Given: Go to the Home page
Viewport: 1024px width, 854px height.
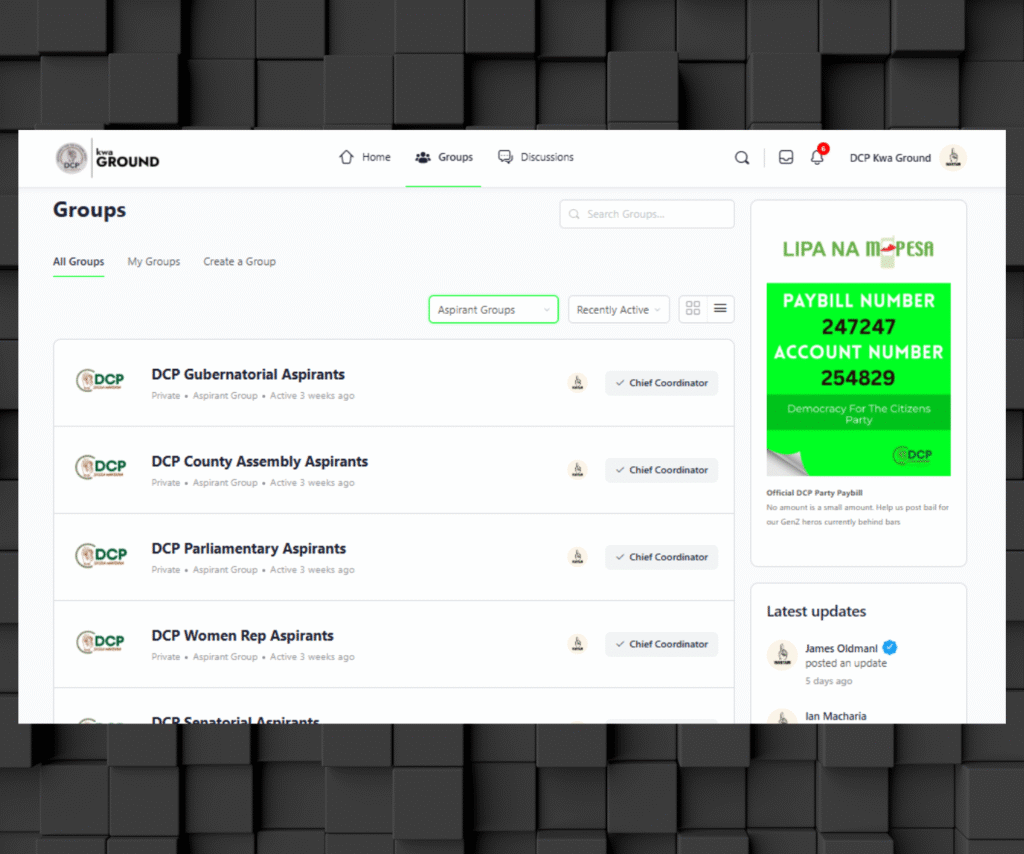Looking at the screenshot, I should coord(365,157).
